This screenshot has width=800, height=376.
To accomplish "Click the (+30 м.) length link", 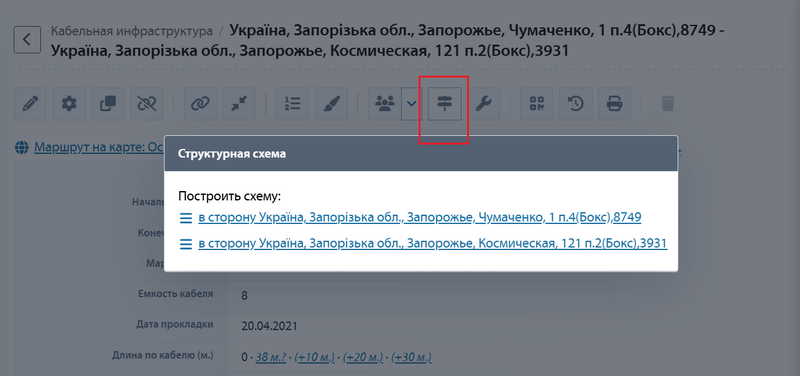I will pyautogui.click(x=412, y=358).
